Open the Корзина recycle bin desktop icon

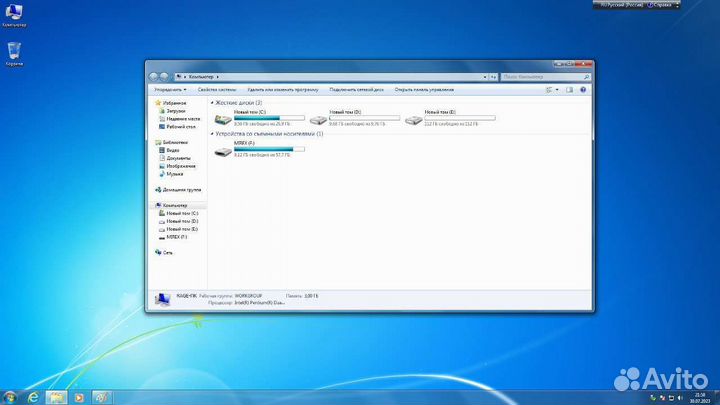click(15, 51)
